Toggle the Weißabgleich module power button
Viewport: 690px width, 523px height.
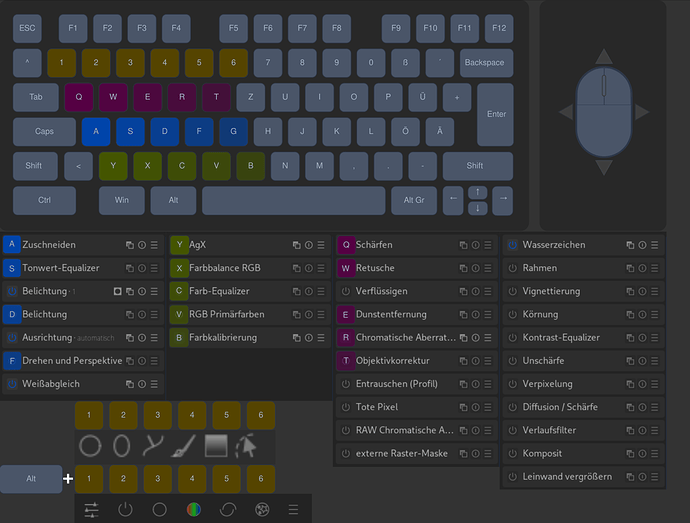tap(12, 384)
